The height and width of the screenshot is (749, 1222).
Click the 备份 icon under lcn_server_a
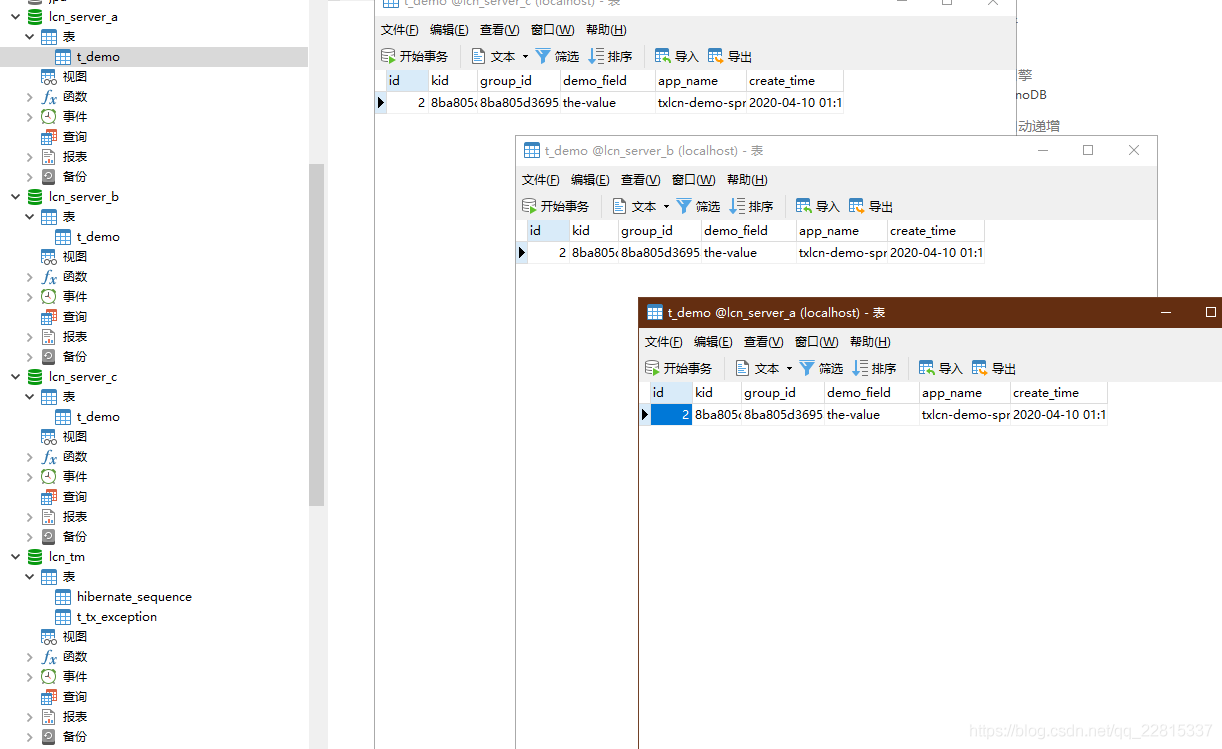[x=48, y=177]
